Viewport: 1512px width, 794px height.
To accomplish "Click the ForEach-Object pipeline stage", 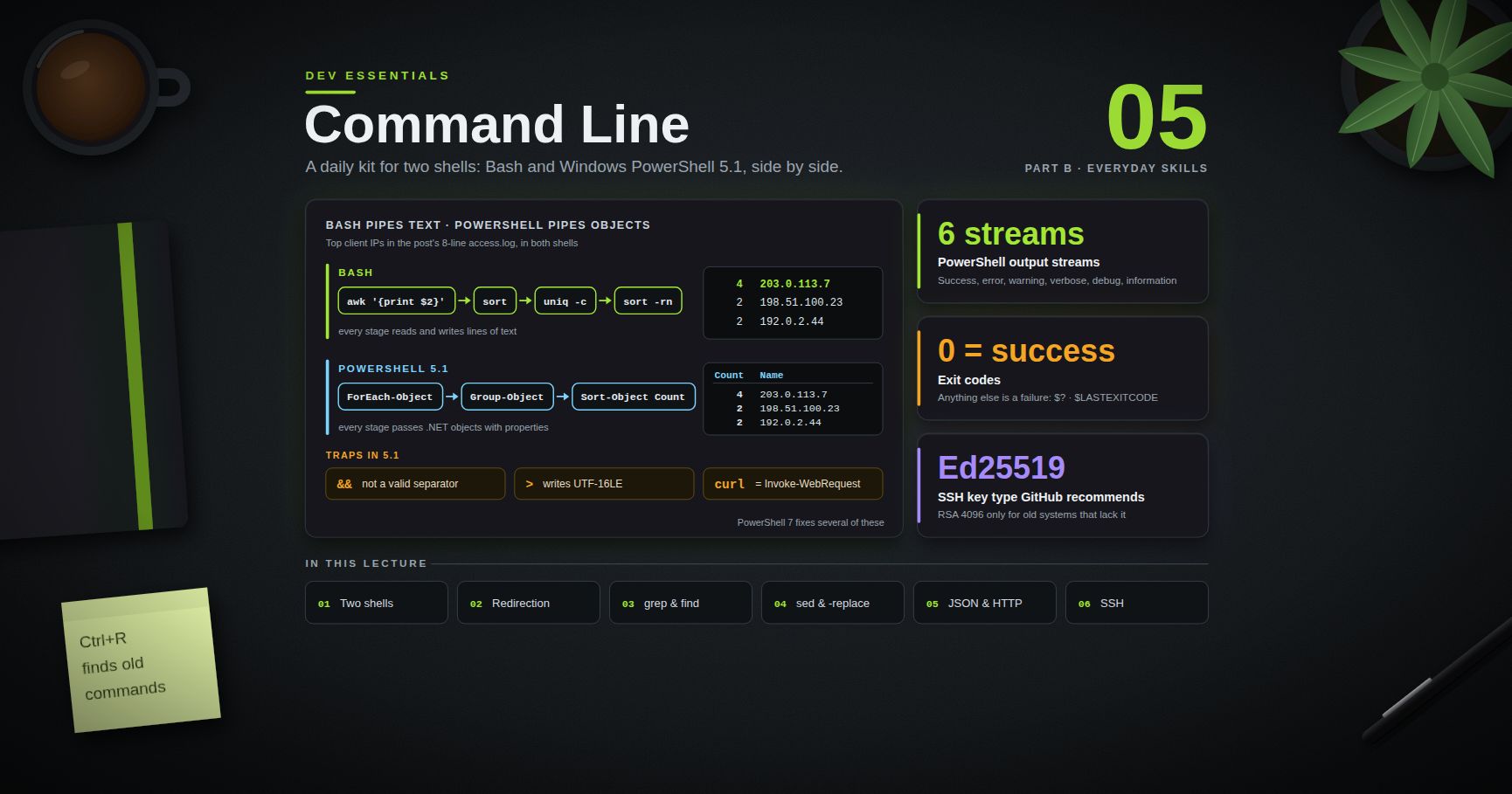I will tap(390, 397).
